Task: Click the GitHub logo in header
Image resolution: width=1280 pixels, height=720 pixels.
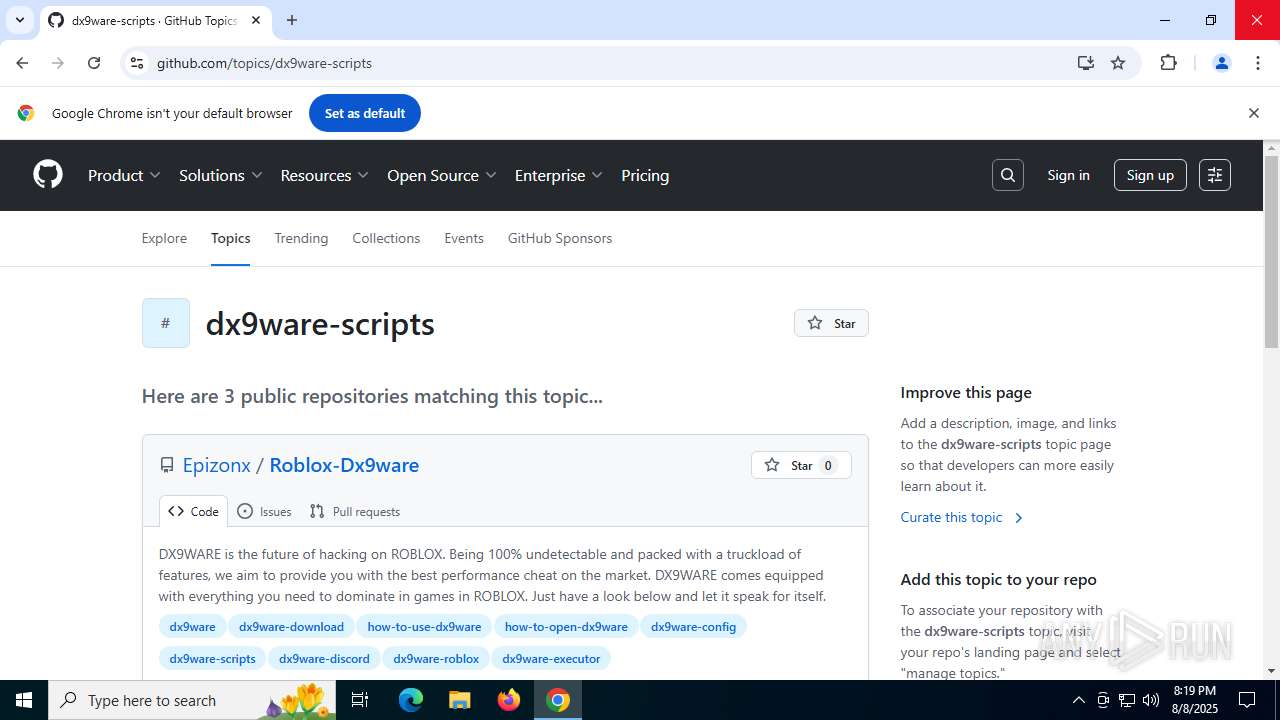Action: point(48,175)
